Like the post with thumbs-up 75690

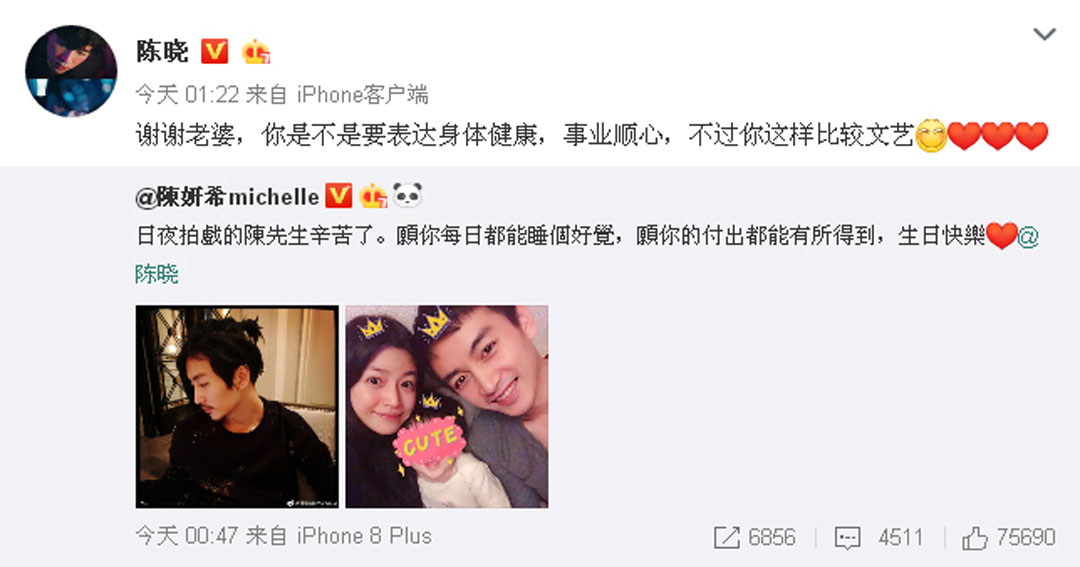pyautogui.click(x=1009, y=537)
